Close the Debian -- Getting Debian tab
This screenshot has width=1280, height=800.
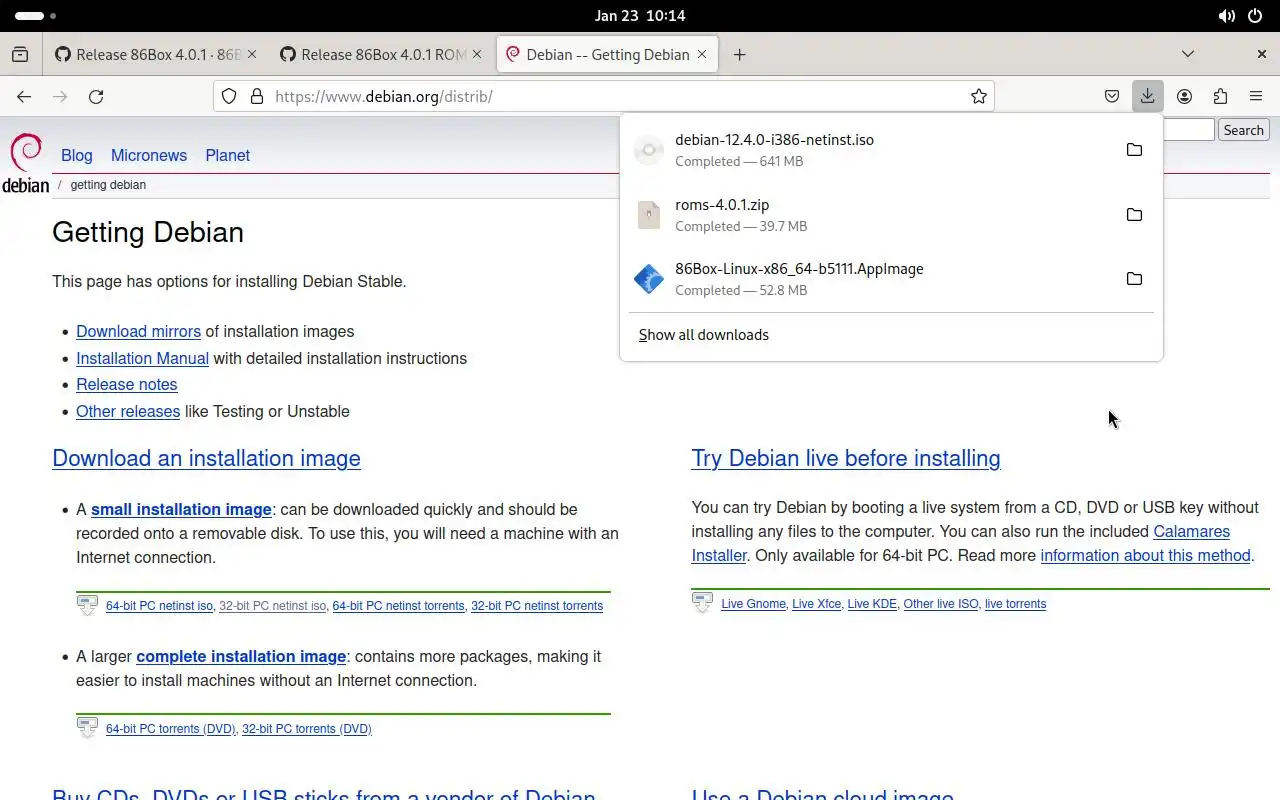[702, 54]
